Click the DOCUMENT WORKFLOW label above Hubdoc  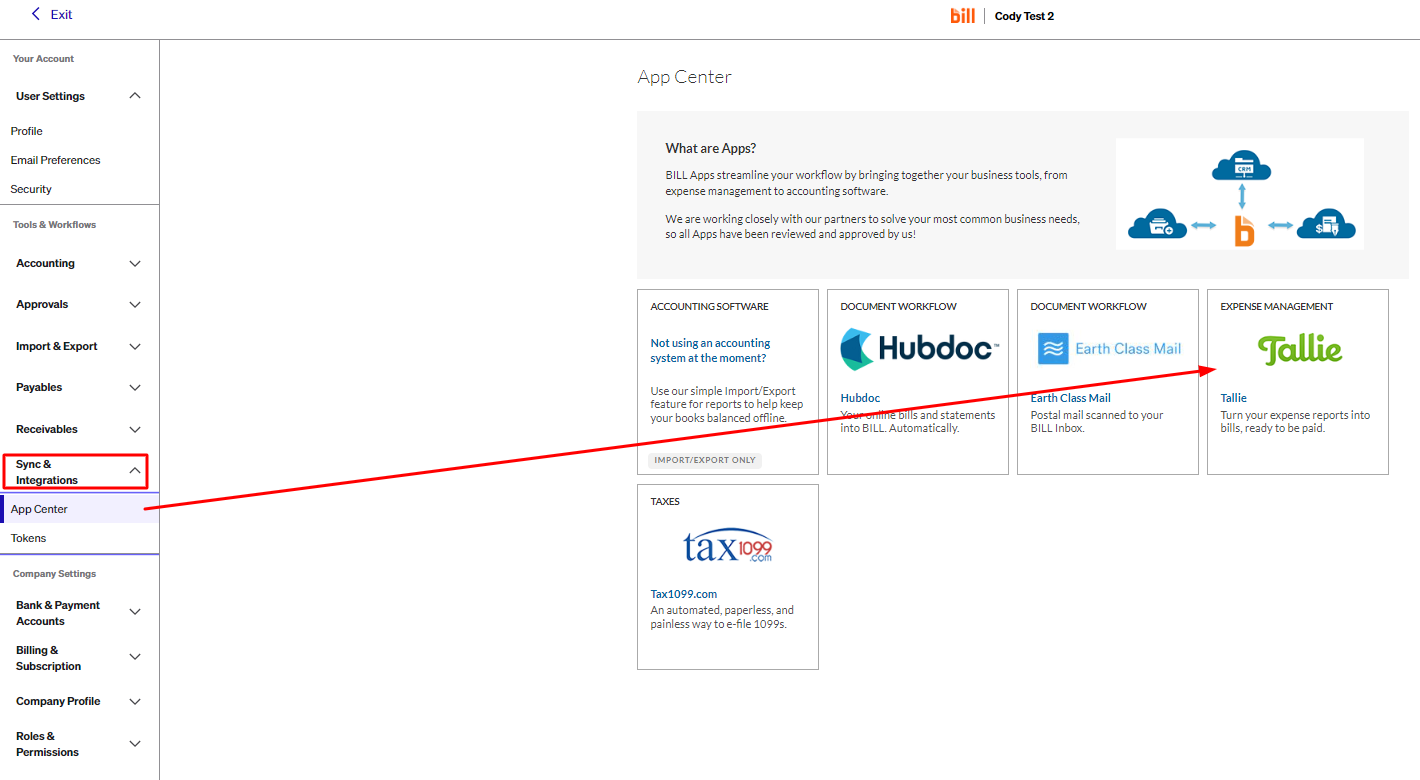click(899, 307)
